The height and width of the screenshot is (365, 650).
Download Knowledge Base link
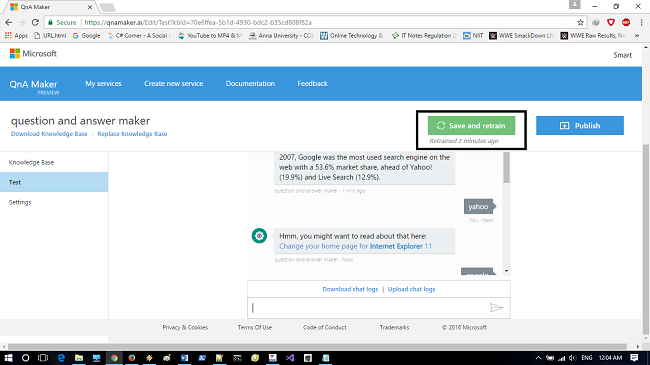[49, 134]
